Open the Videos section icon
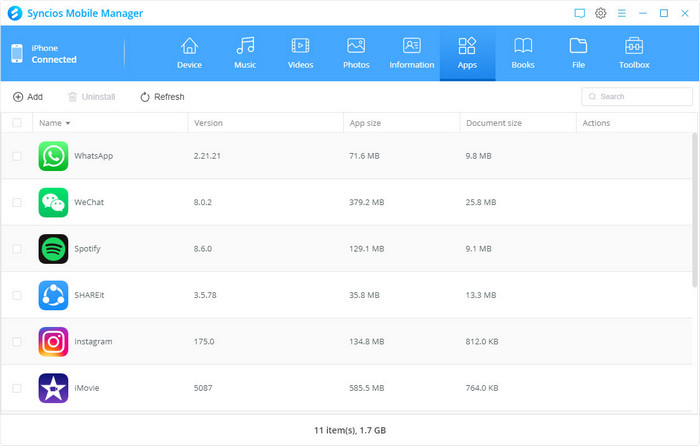 (300, 46)
